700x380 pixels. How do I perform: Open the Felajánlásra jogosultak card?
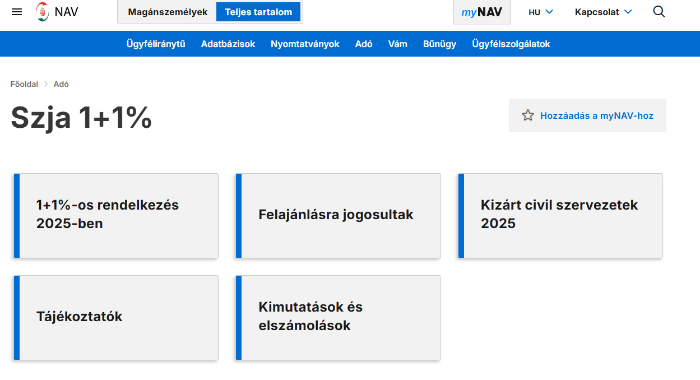click(x=338, y=216)
